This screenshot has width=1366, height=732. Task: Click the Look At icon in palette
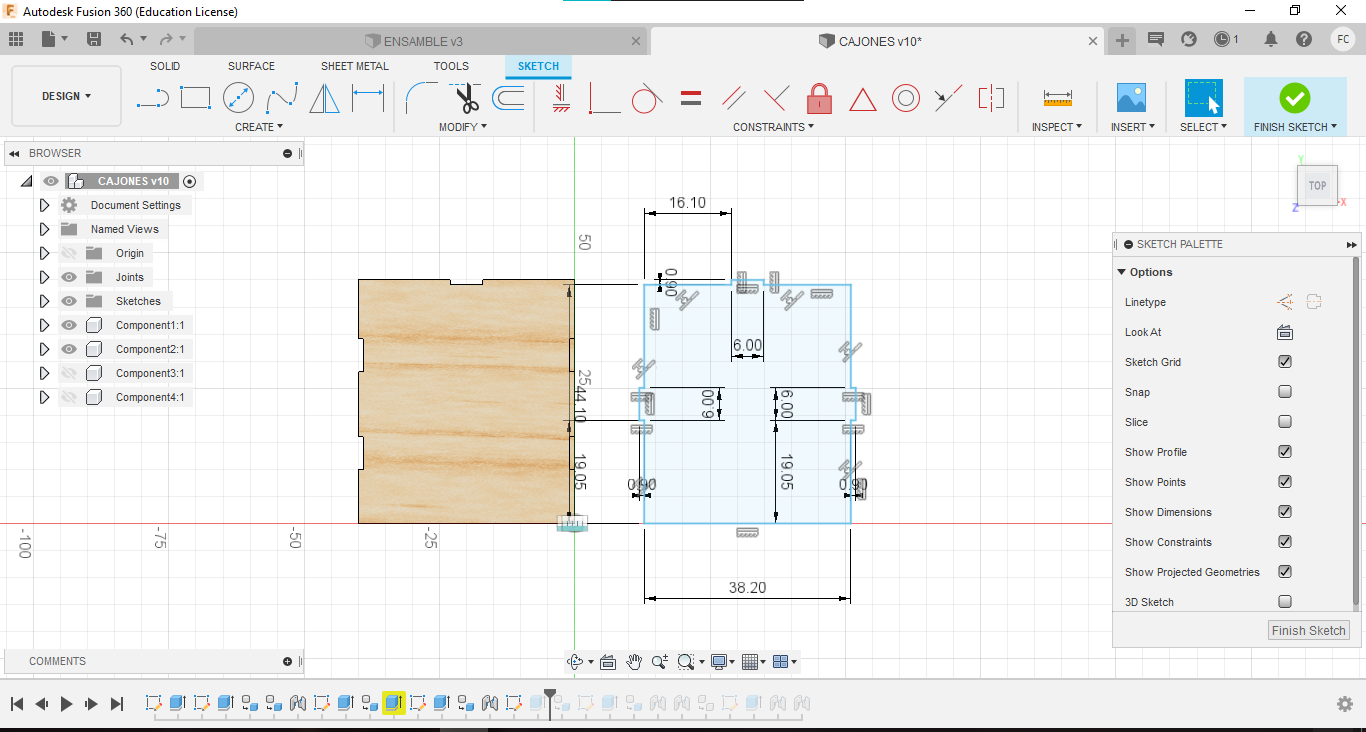tap(1285, 332)
